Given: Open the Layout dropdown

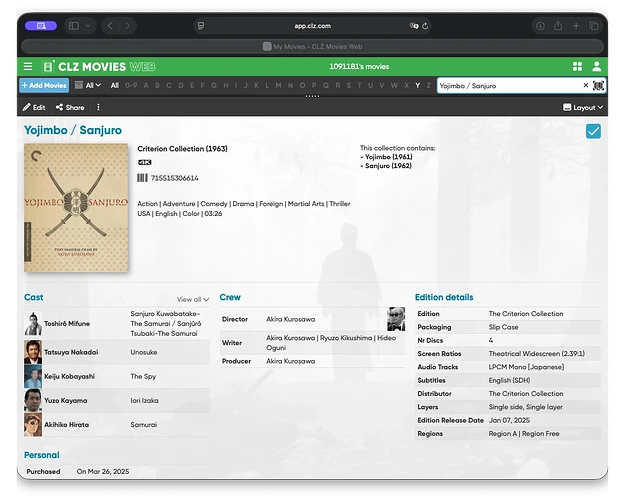Looking at the screenshot, I should click(x=583, y=107).
